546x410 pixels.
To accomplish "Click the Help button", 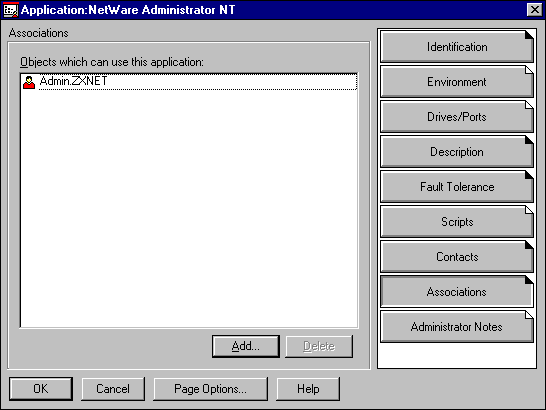I will (x=308, y=389).
